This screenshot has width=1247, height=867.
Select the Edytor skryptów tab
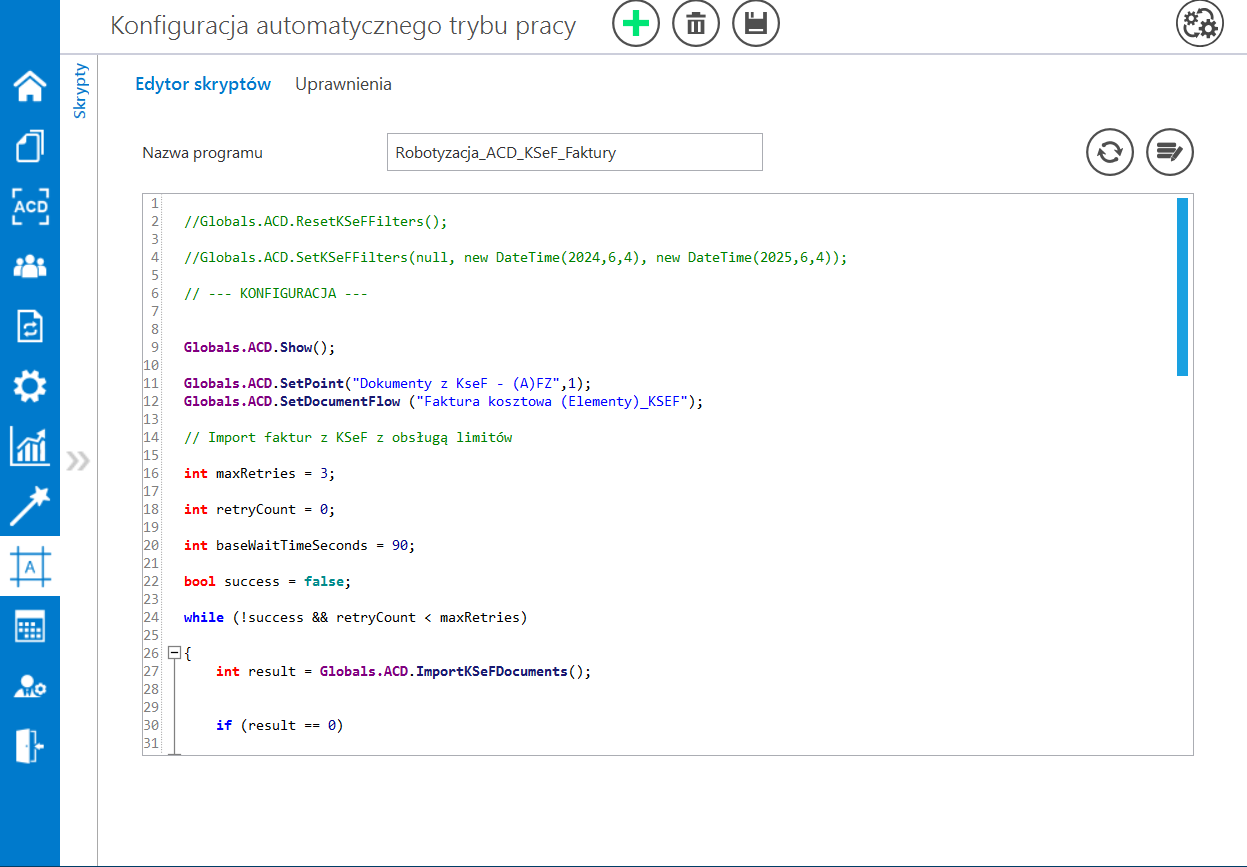tap(203, 84)
